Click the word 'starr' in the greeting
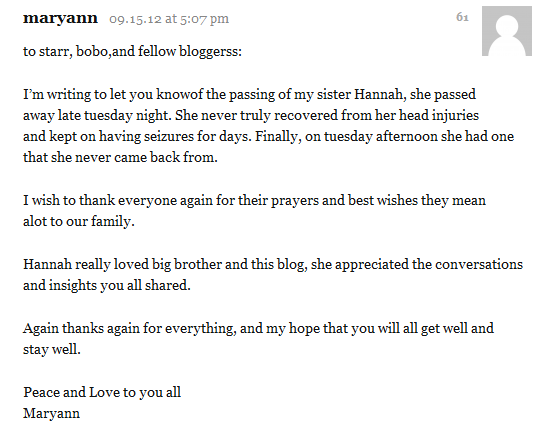Image resolution: width=552 pixels, height=440 pixels. coord(56,52)
